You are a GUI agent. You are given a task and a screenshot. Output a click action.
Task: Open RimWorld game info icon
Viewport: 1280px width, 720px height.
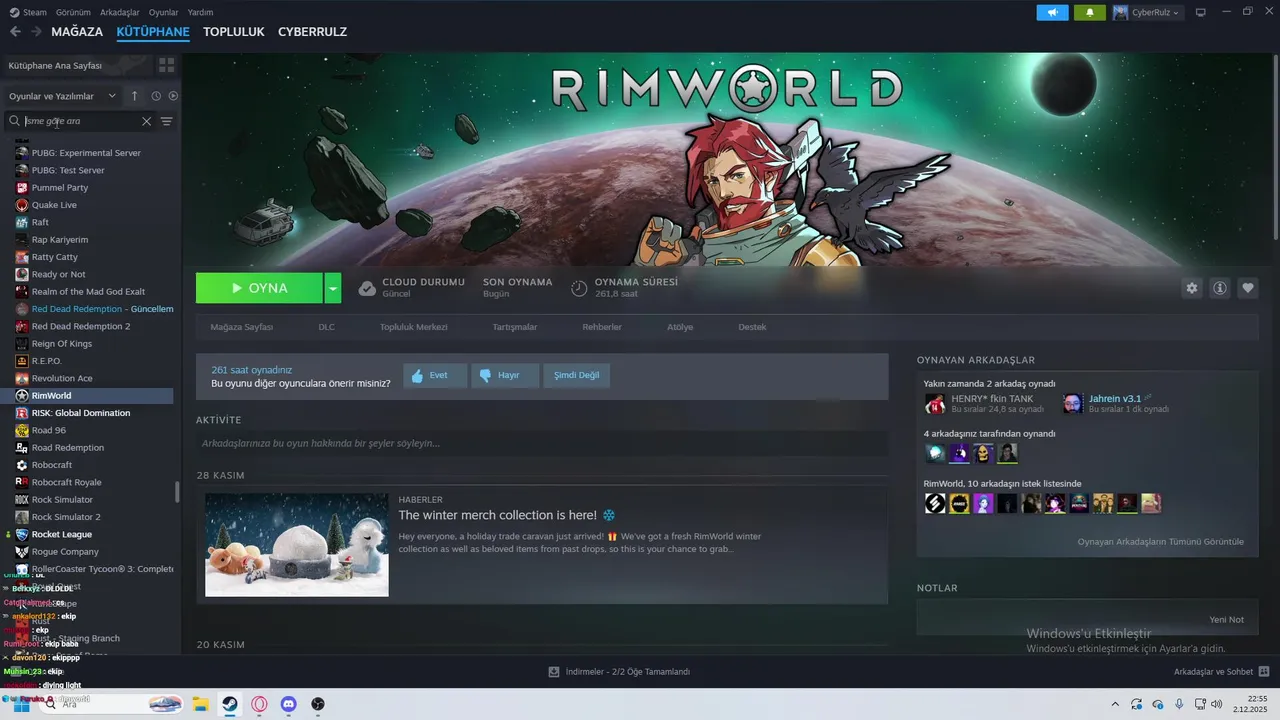(1220, 288)
